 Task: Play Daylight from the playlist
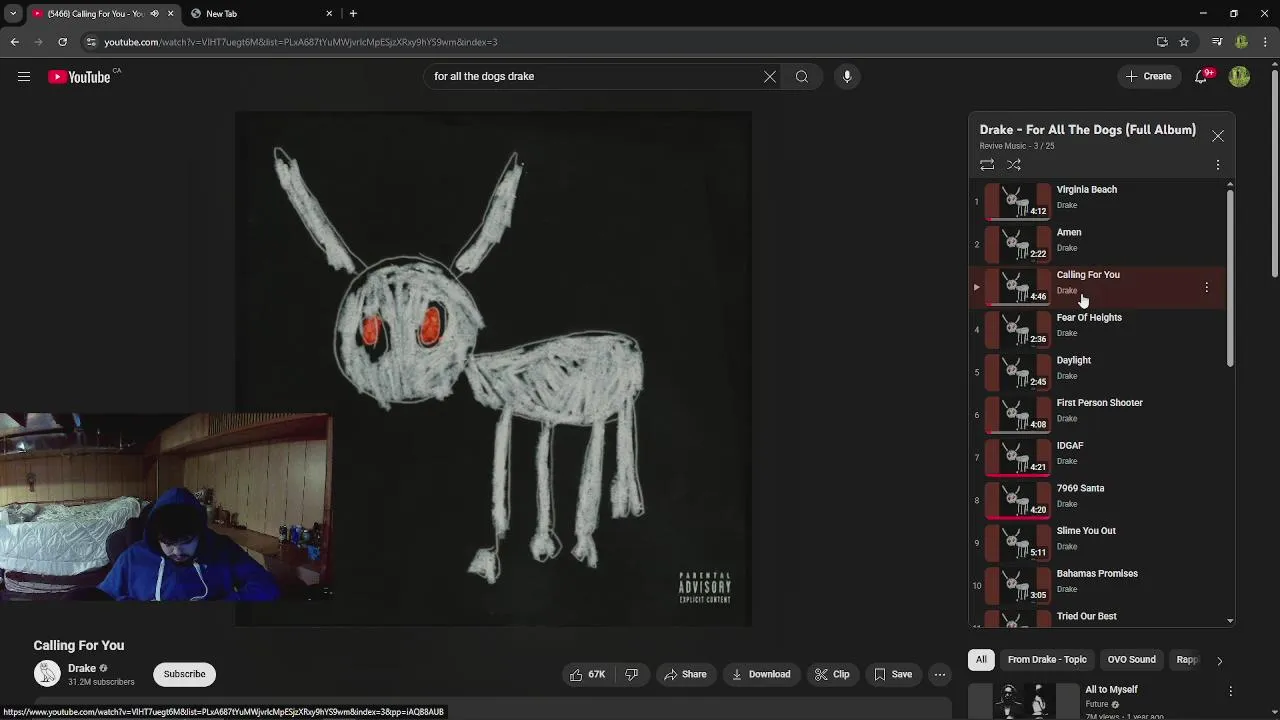[x=1098, y=372]
